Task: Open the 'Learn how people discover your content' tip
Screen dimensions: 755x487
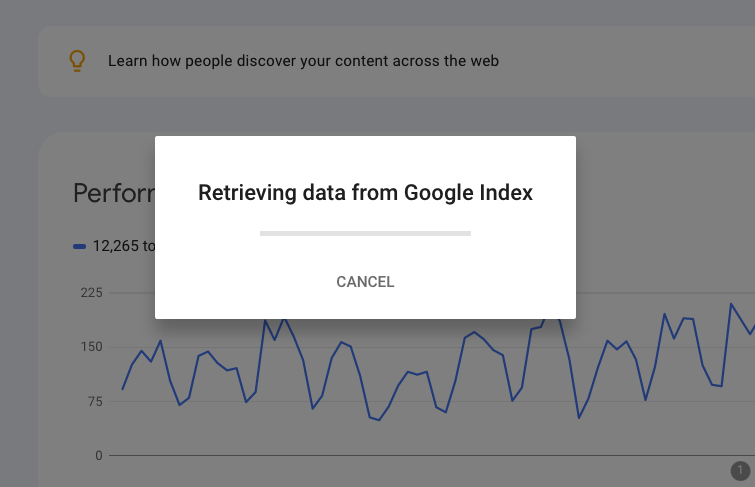Action: (x=303, y=61)
